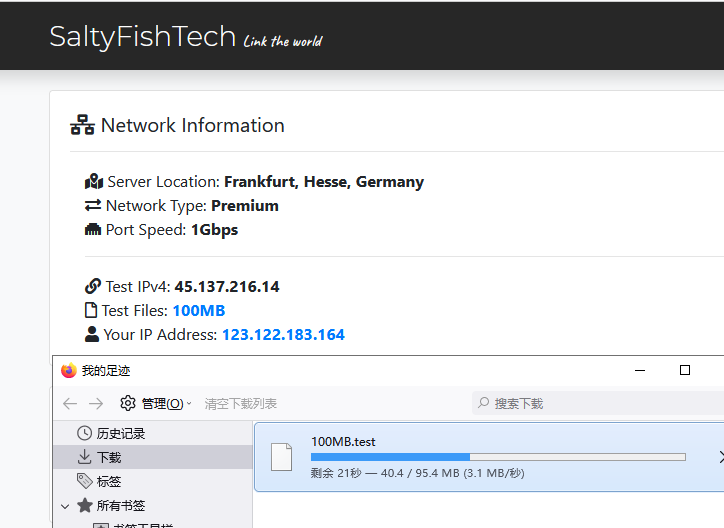This screenshot has width=724, height=528.
Task: Select the 45.137.216.14 IPv4 text
Action: [x=227, y=287]
